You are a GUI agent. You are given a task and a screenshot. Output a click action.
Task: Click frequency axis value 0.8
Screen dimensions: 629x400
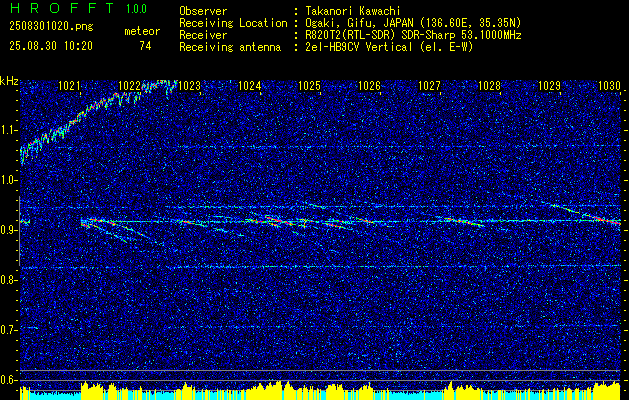tap(9, 280)
